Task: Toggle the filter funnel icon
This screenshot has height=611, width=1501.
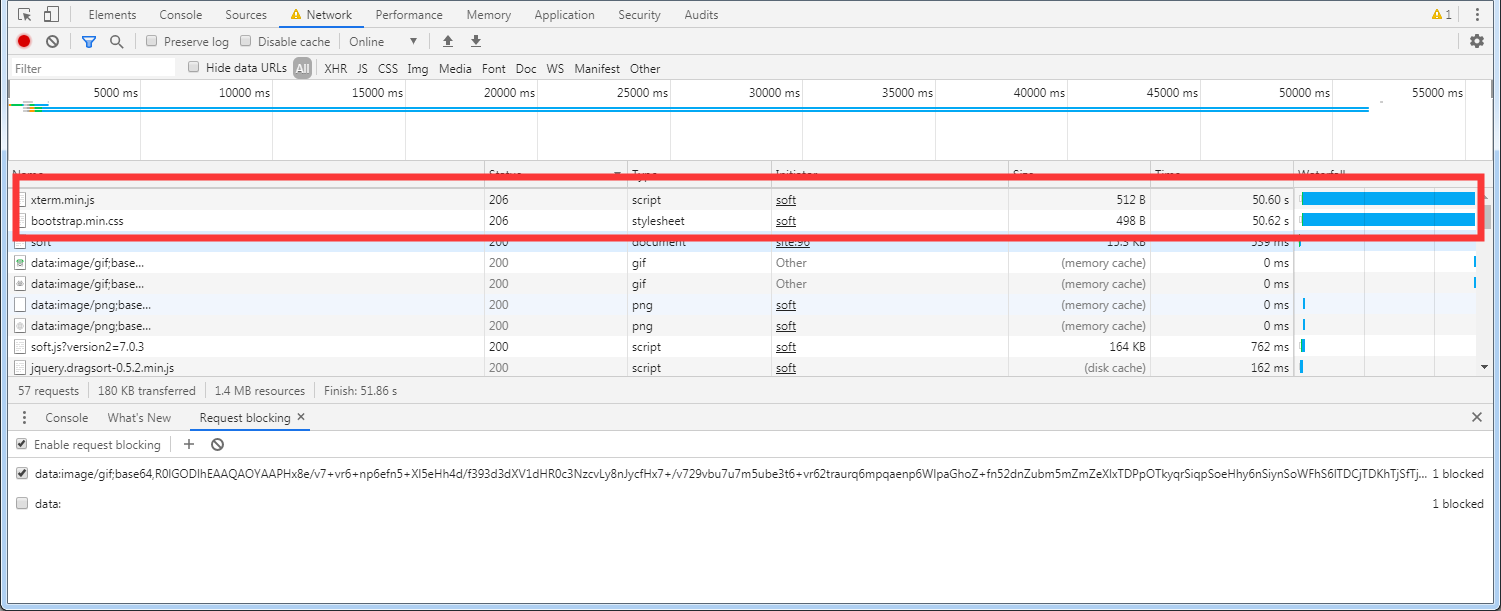Action: point(89,41)
